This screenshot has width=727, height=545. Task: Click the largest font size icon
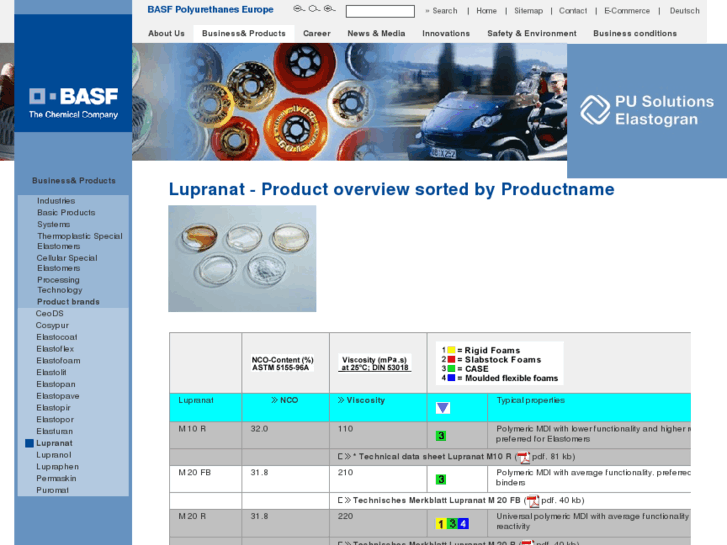tap(329, 9)
